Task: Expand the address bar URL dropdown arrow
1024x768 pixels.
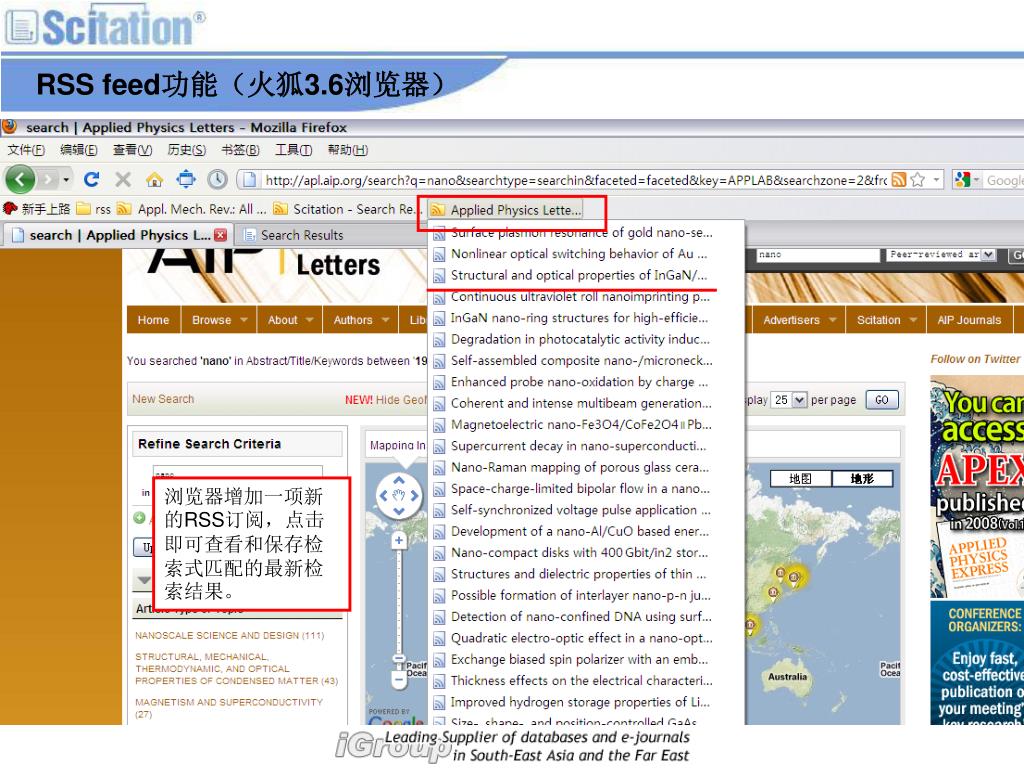Action: coord(936,180)
